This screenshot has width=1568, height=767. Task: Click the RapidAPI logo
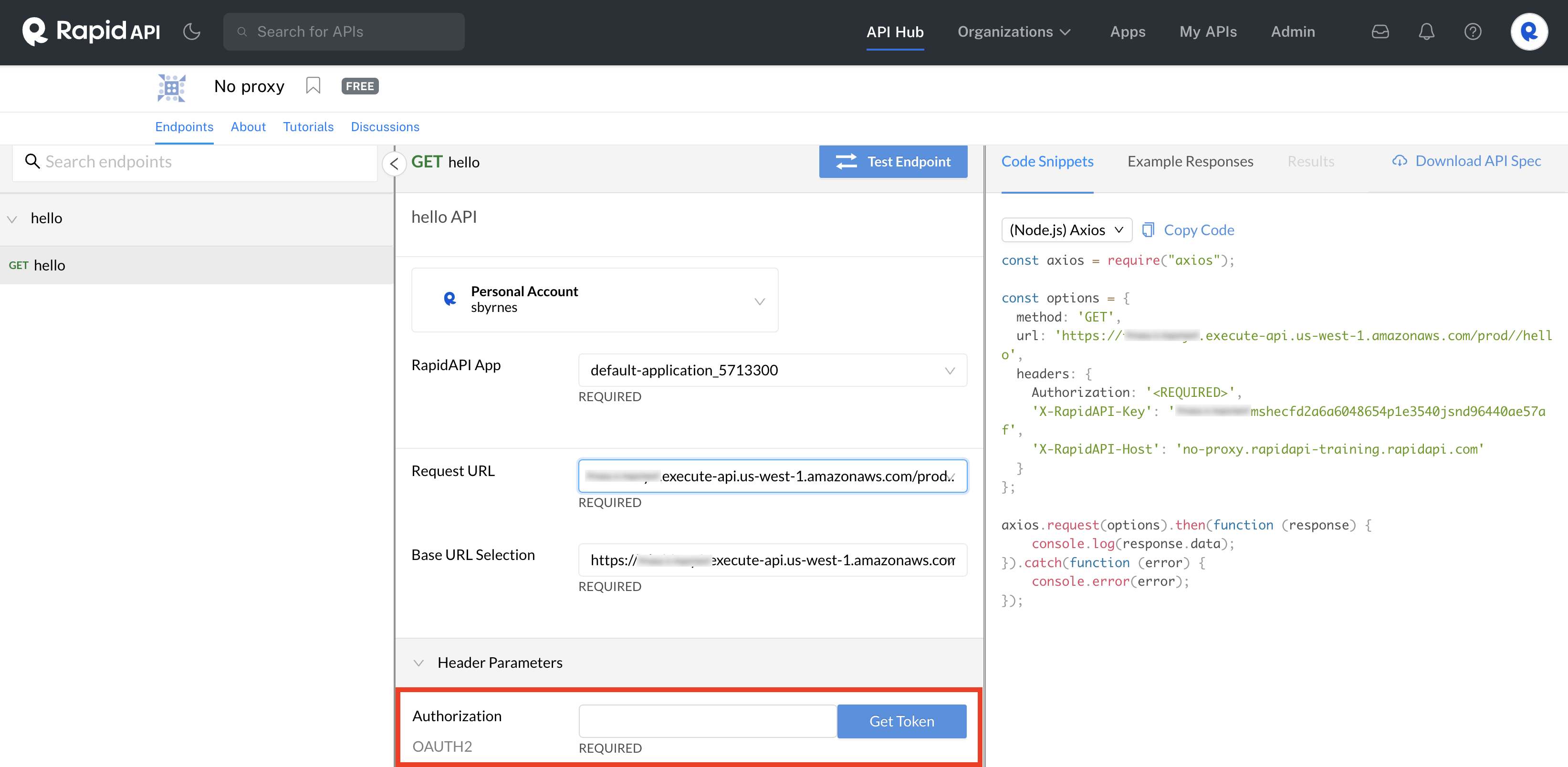[91, 31]
